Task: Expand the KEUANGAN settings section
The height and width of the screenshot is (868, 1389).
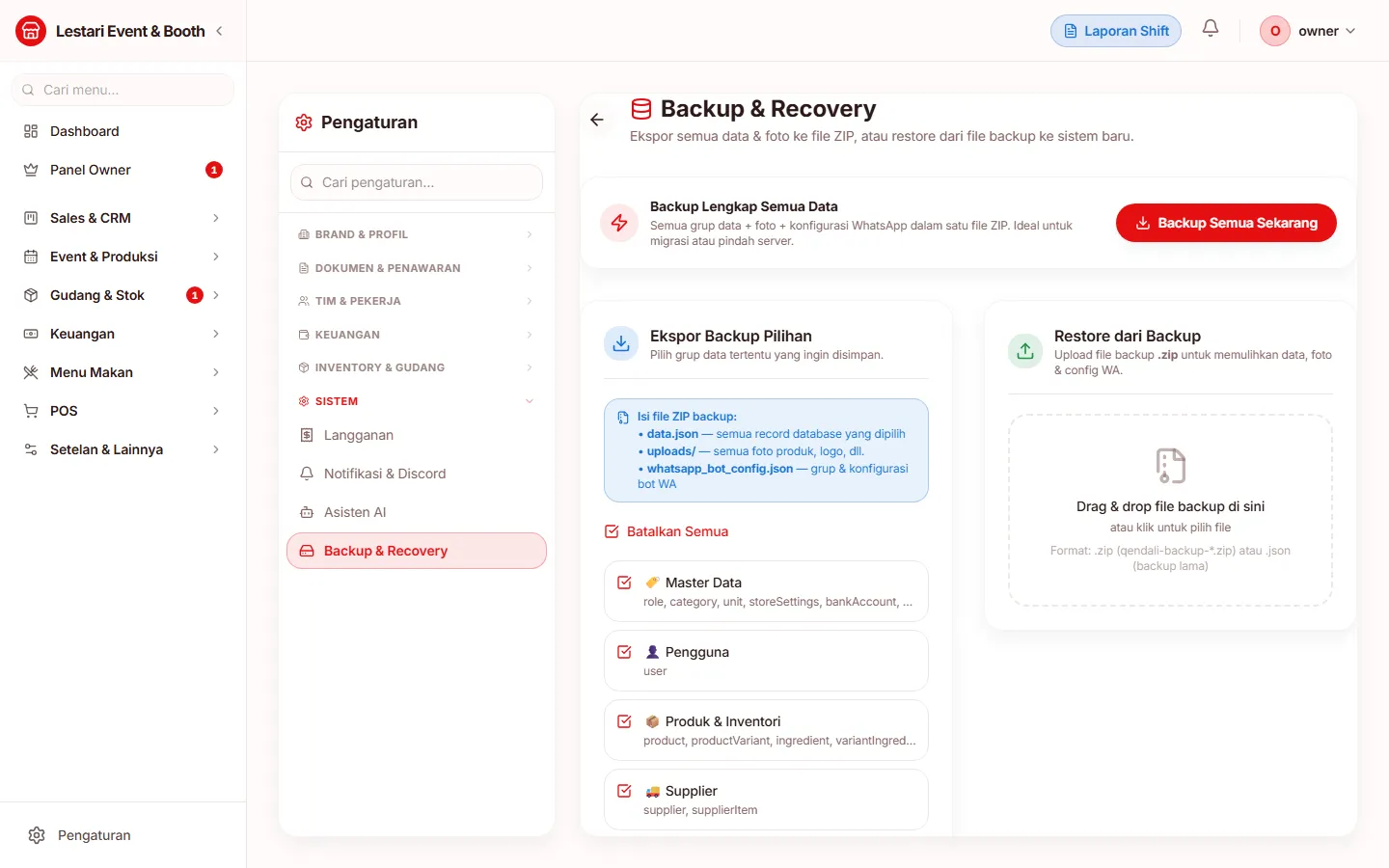Action: coord(417,335)
